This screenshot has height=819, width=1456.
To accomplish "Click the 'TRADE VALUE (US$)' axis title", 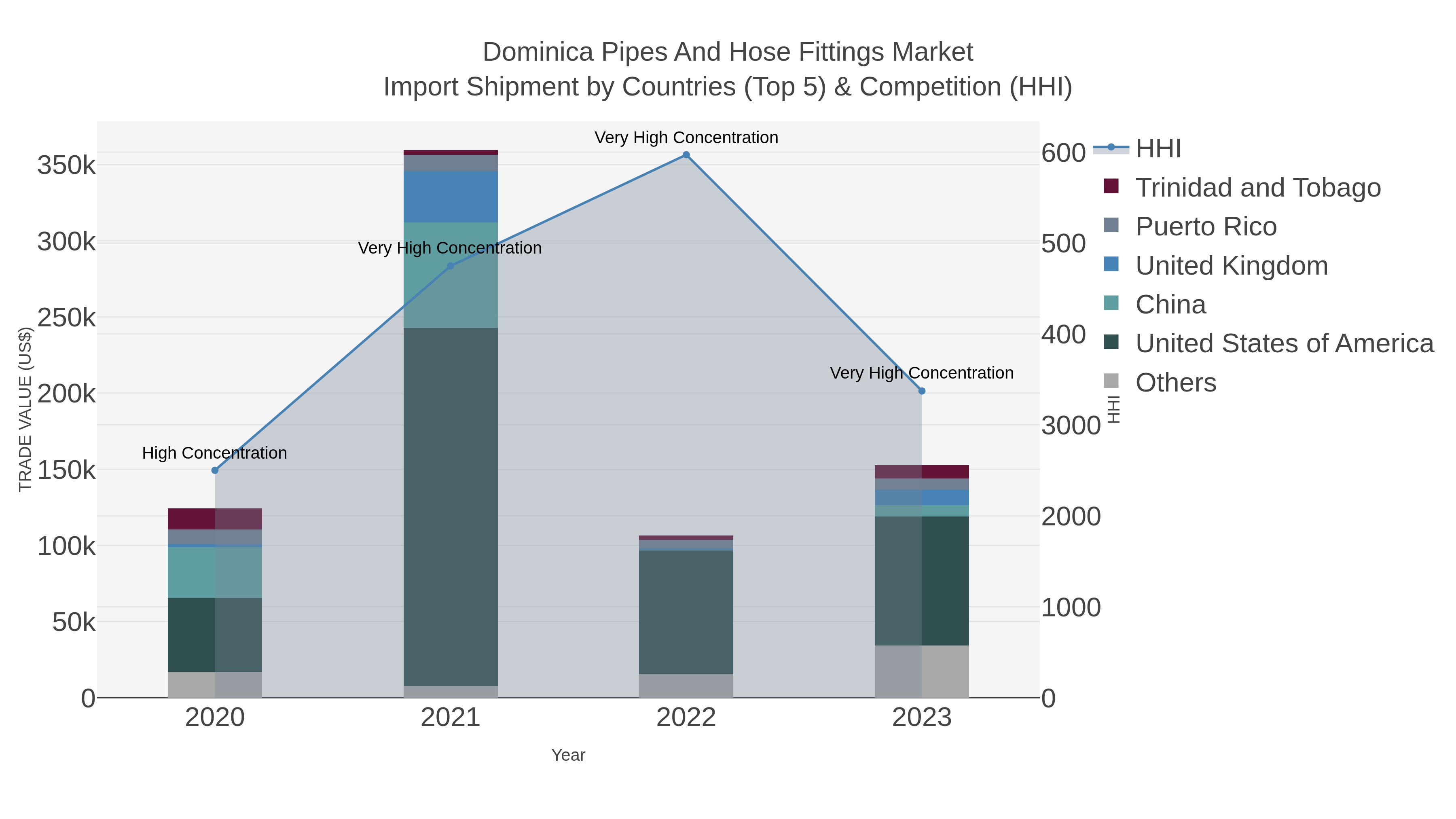I will [x=25, y=409].
